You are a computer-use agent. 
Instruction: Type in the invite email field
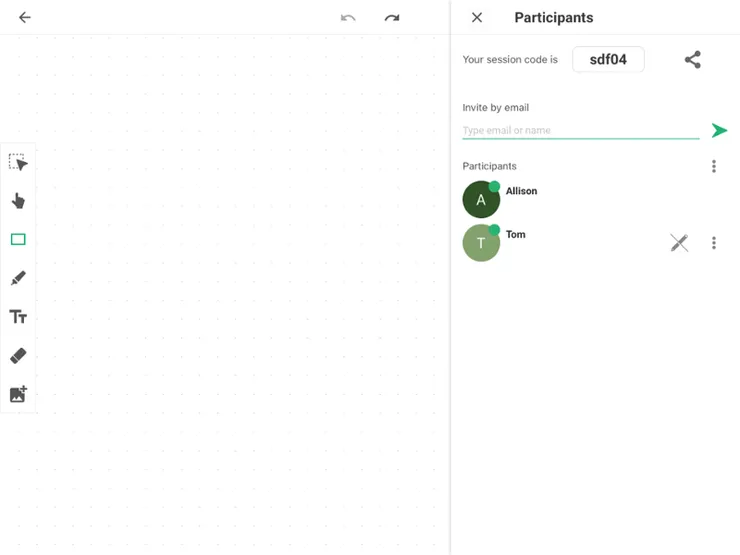pos(580,131)
